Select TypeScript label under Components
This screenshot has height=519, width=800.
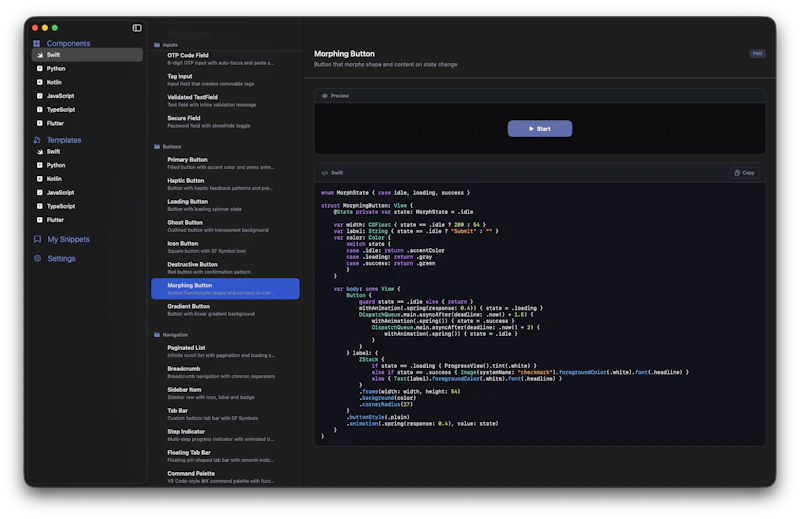tap(61, 110)
